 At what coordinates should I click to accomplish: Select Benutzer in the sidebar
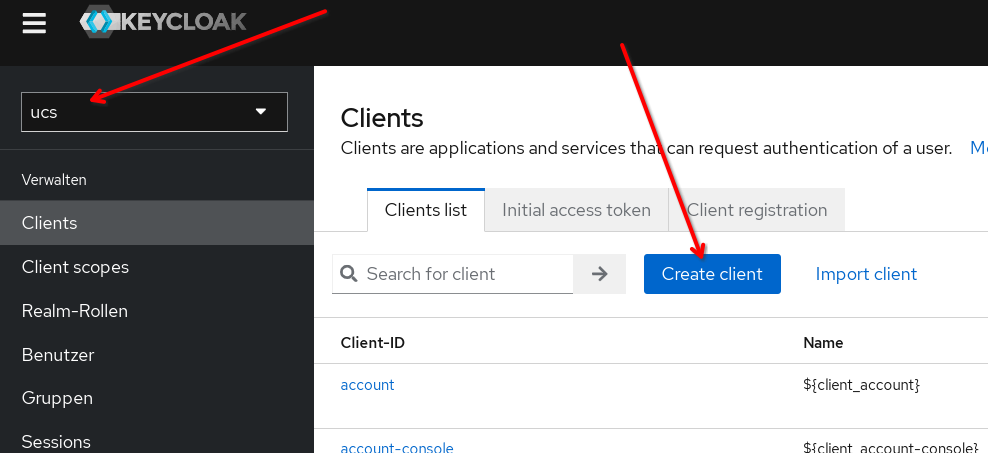(x=57, y=355)
